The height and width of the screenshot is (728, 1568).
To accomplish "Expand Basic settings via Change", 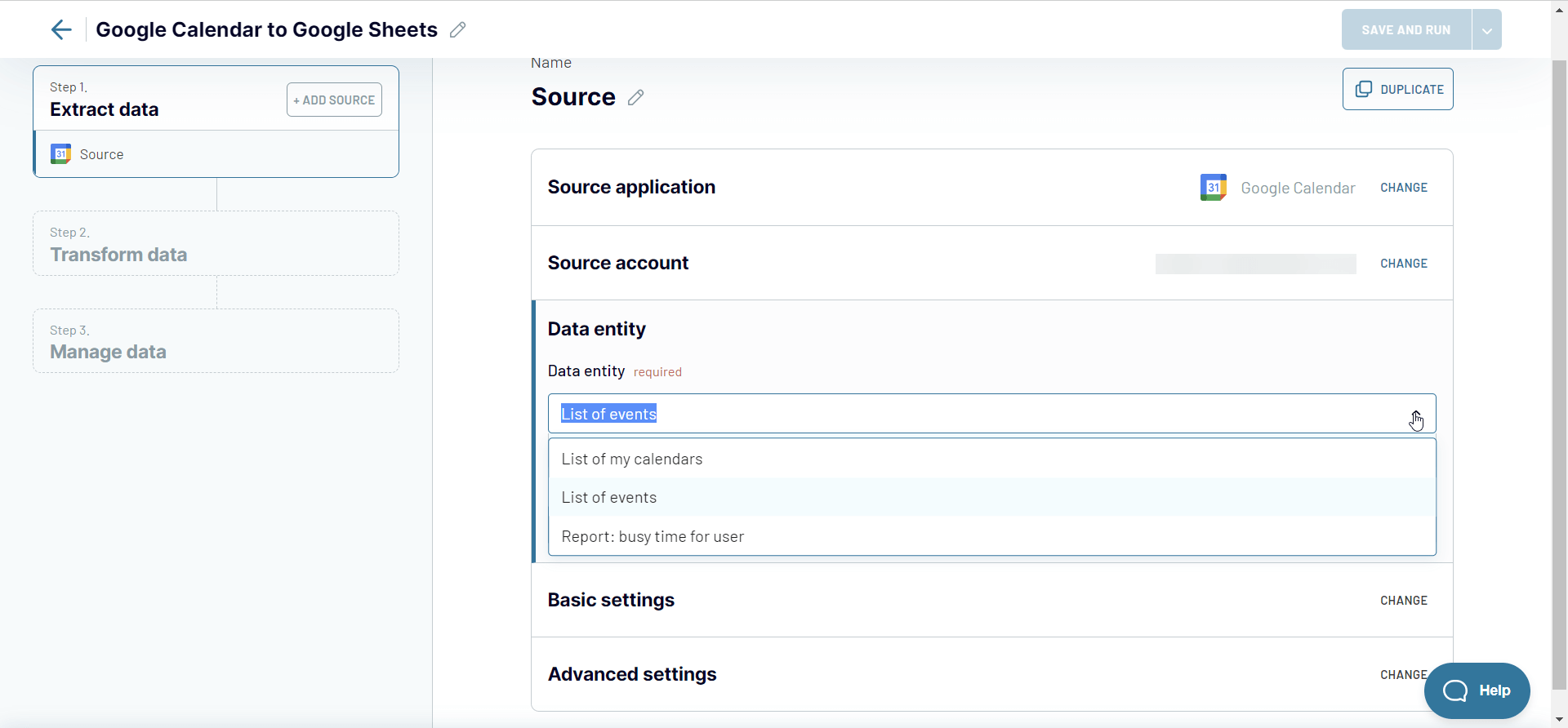I will coord(1403,601).
